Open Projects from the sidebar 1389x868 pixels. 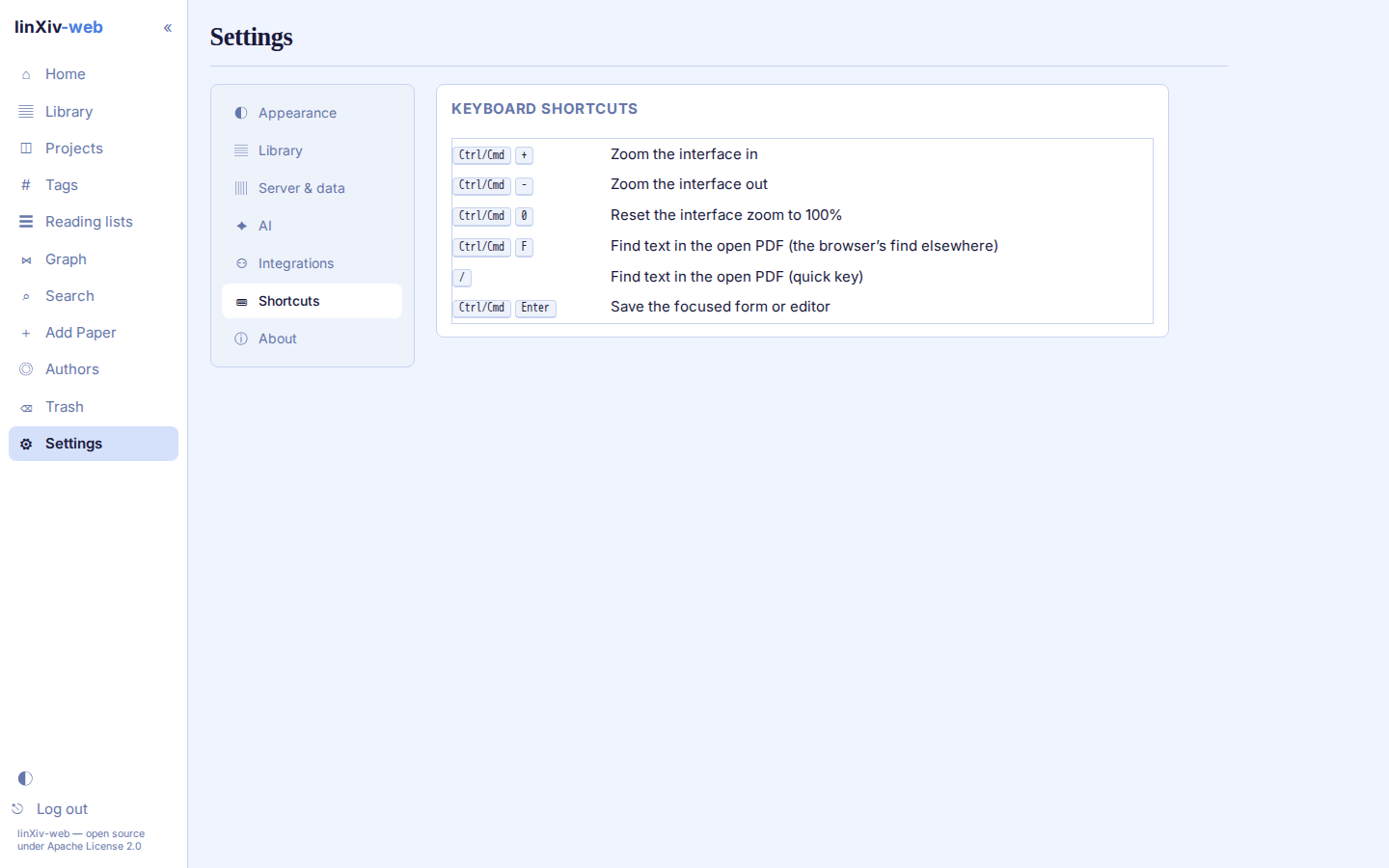pyautogui.click(x=94, y=149)
